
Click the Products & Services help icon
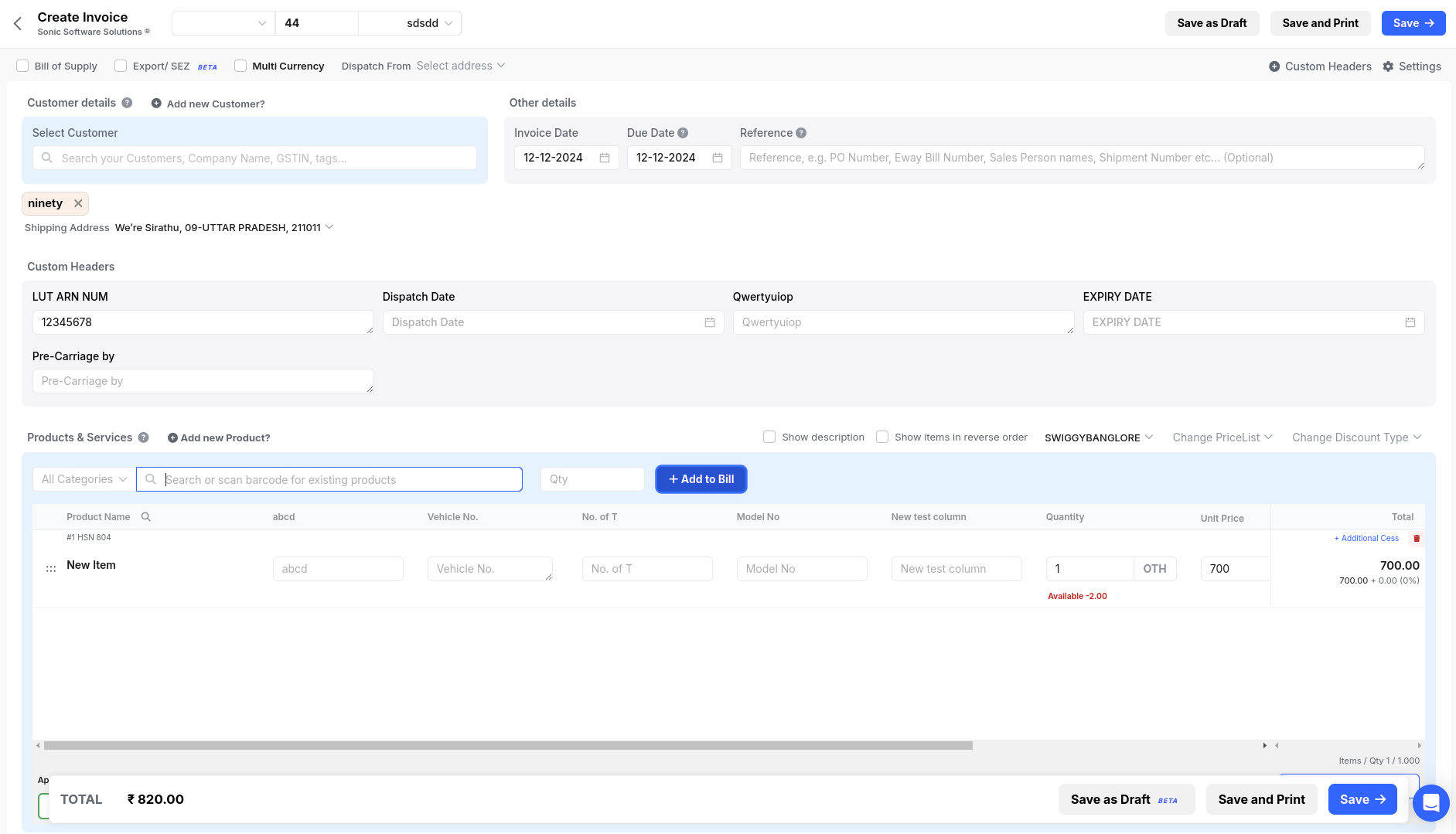[x=143, y=437]
